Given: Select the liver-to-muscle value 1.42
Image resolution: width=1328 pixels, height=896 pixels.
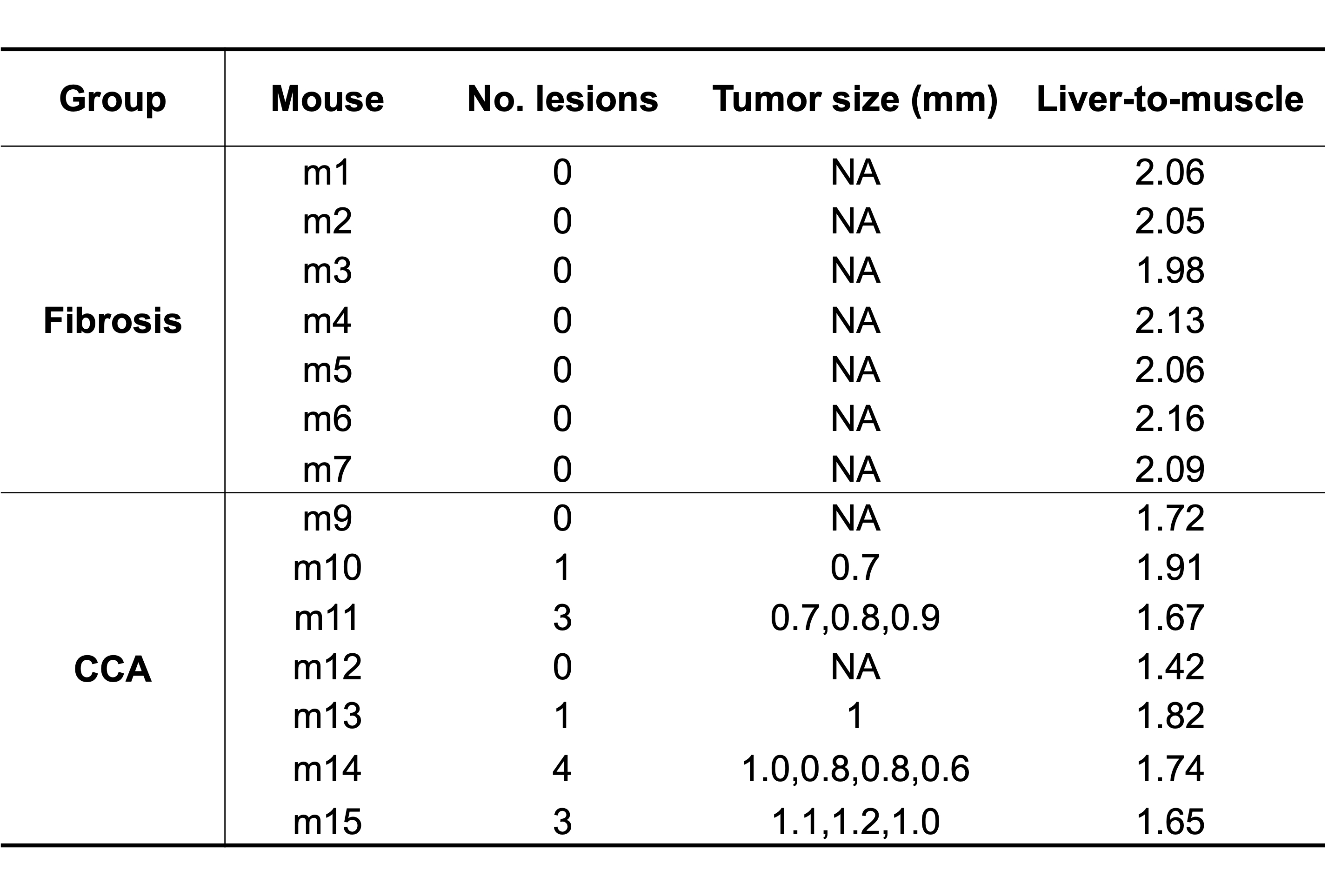Looking at the screenshot, I should (x=1170, y=666).
